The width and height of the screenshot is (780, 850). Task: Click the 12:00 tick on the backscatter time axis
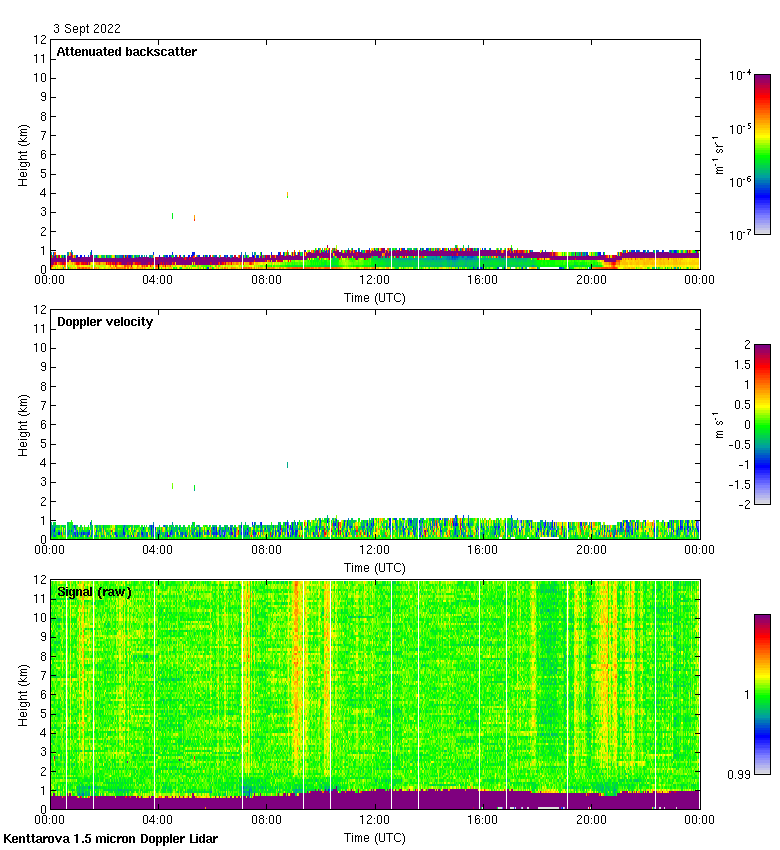[x=375, y=281]
